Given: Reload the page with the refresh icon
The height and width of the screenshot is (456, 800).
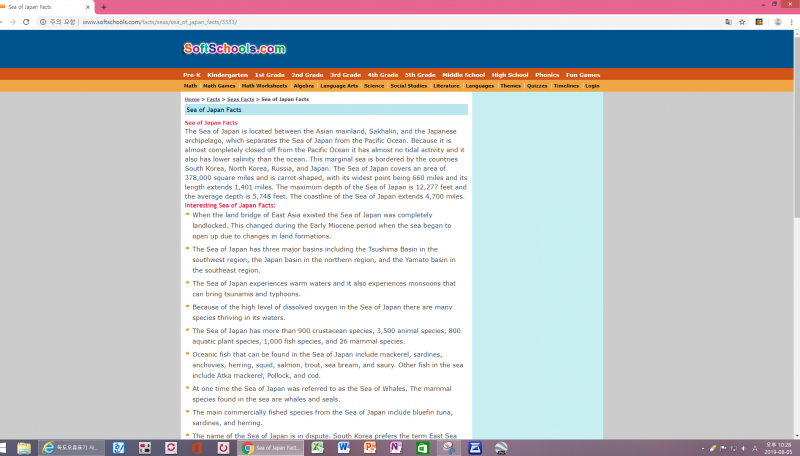Looking at the screenshot, I should (26, 21).
